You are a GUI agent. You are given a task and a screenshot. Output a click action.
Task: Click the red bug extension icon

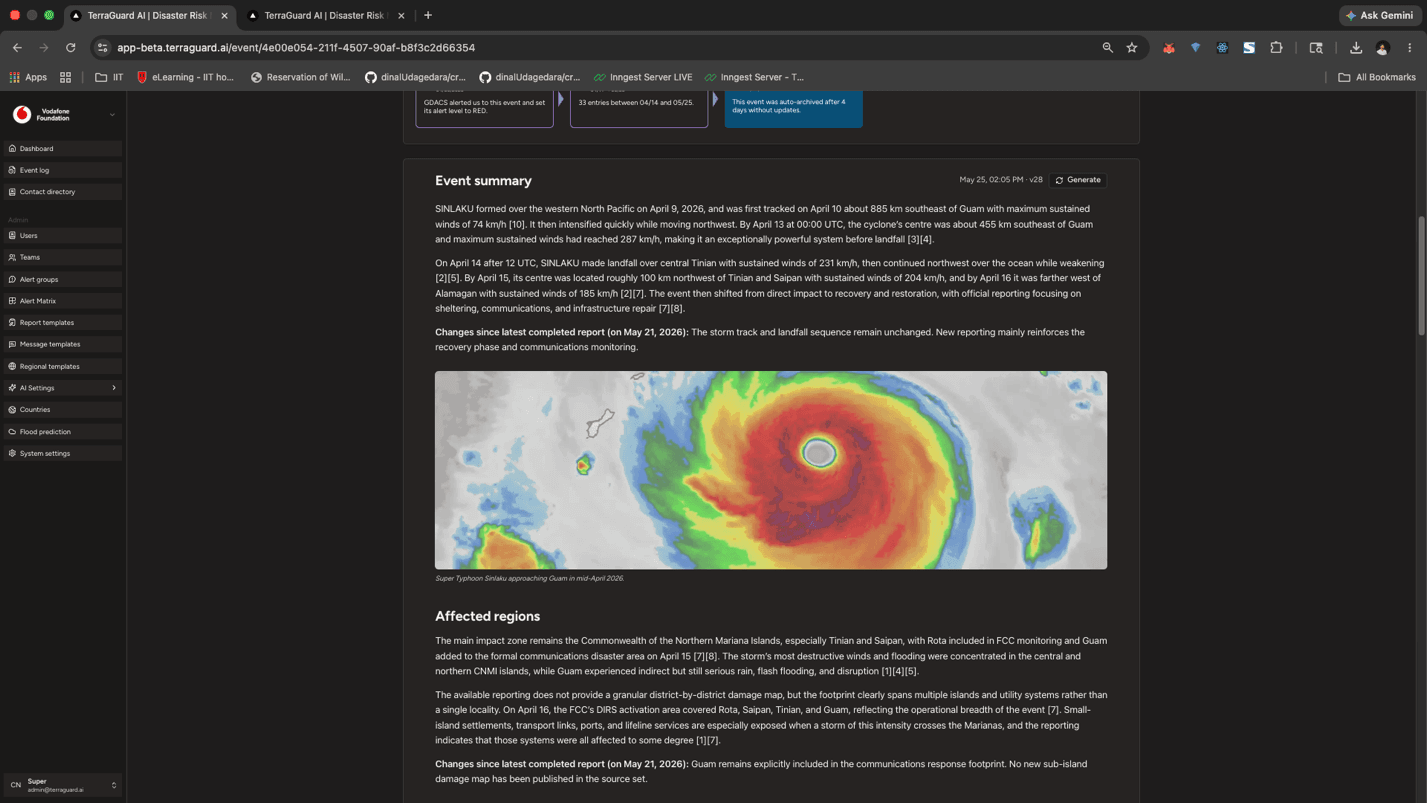(x=1168, y=48)
